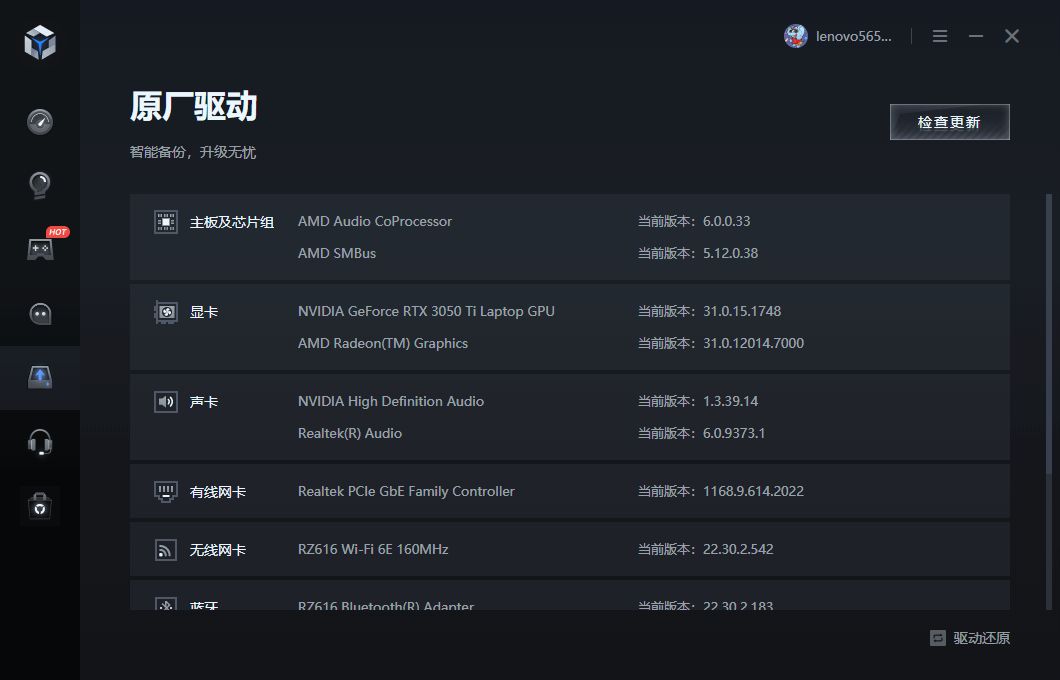Click version 31.0.12014.7000 text
The image size is (1060, 680).
point(753,343)
